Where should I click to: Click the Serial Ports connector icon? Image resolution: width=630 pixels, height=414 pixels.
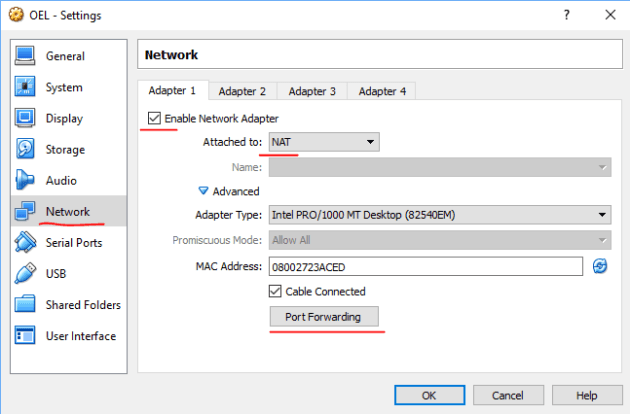click(25, 242)
